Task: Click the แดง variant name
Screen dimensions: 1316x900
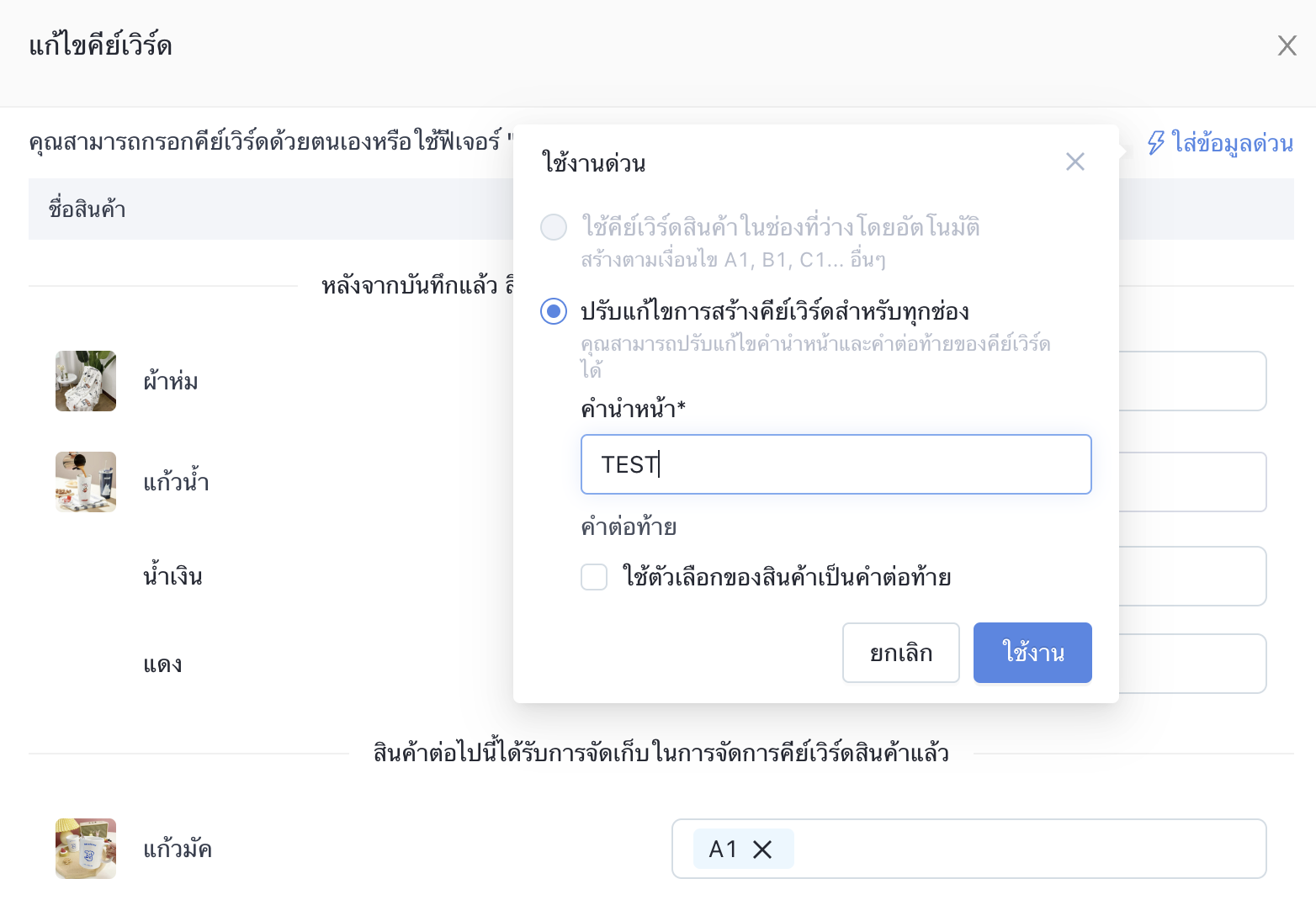Action: pyautogui.click(x=162, y=664)
